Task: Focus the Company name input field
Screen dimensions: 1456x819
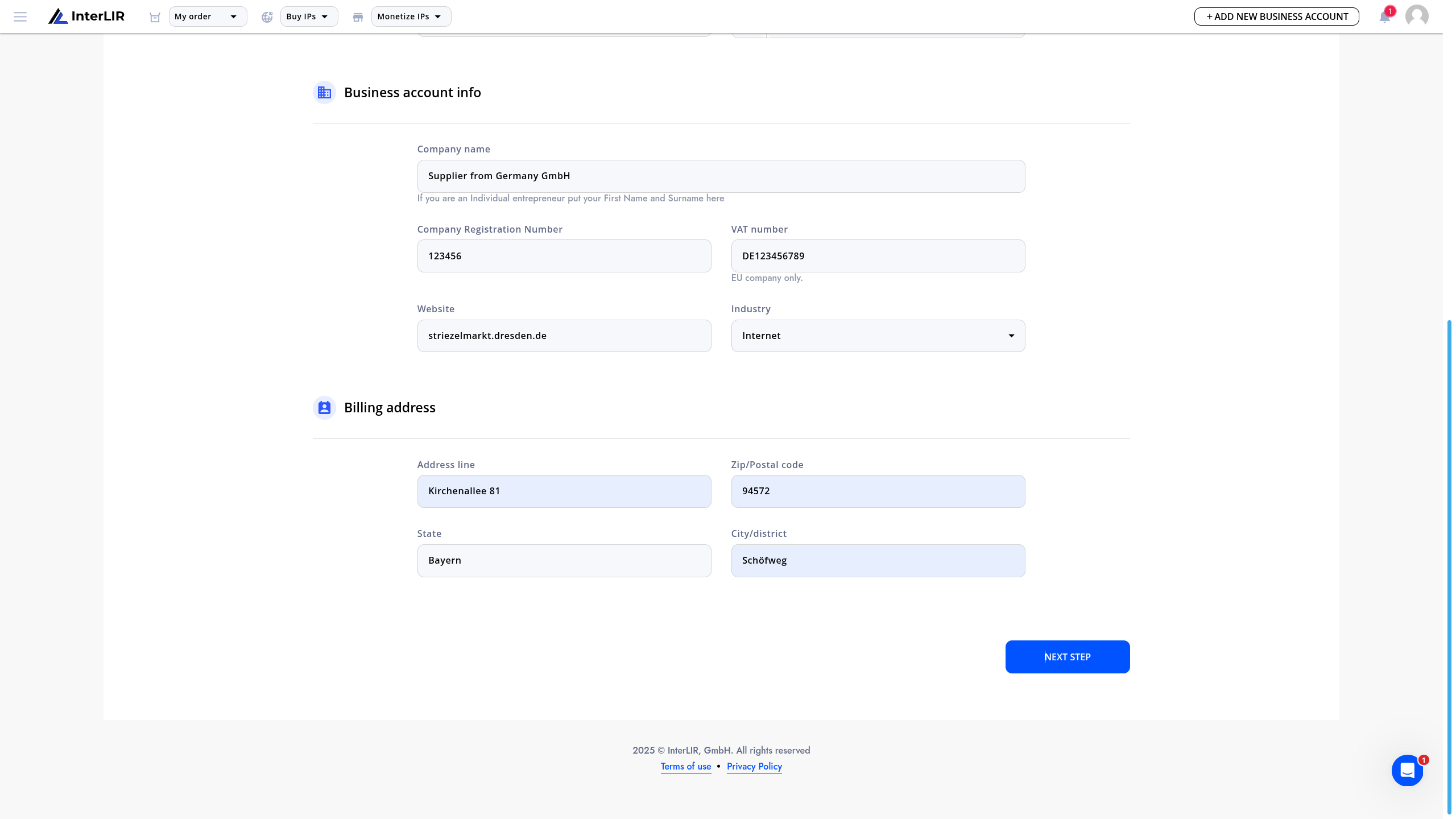Action: point(721,176)
